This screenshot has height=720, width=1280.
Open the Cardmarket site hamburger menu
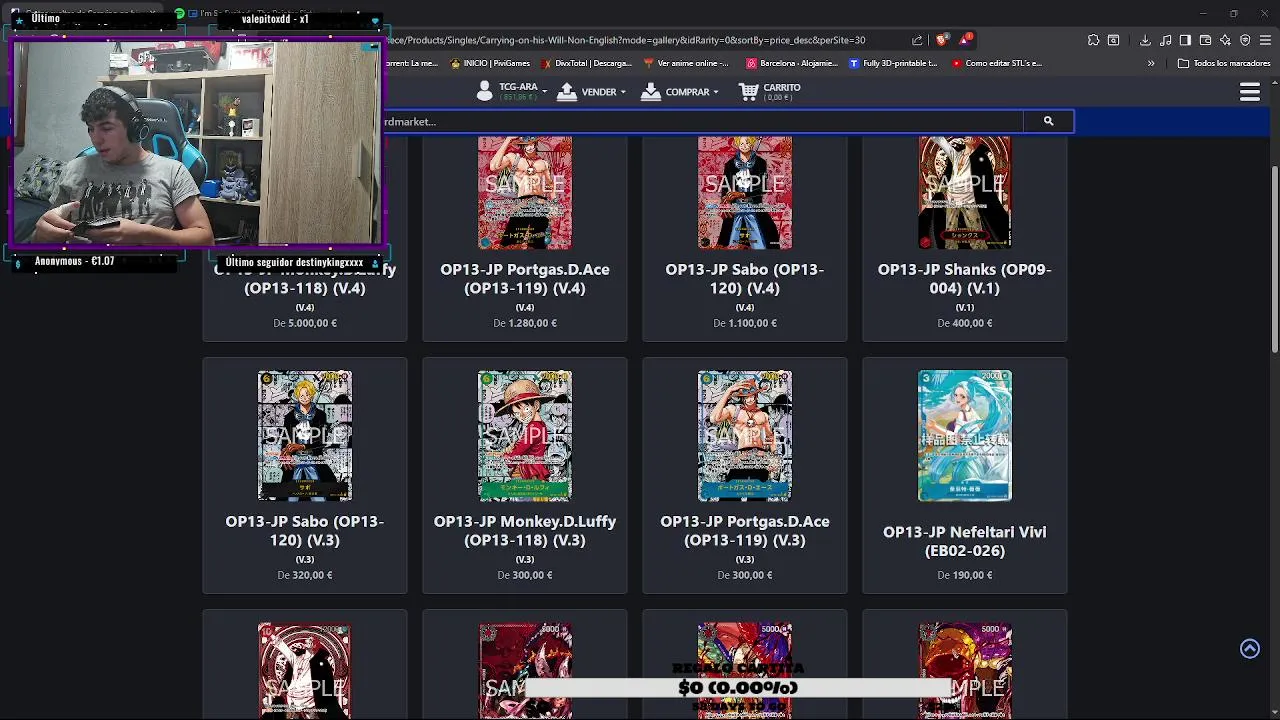pyautogui.click(x=1250, y=92)
